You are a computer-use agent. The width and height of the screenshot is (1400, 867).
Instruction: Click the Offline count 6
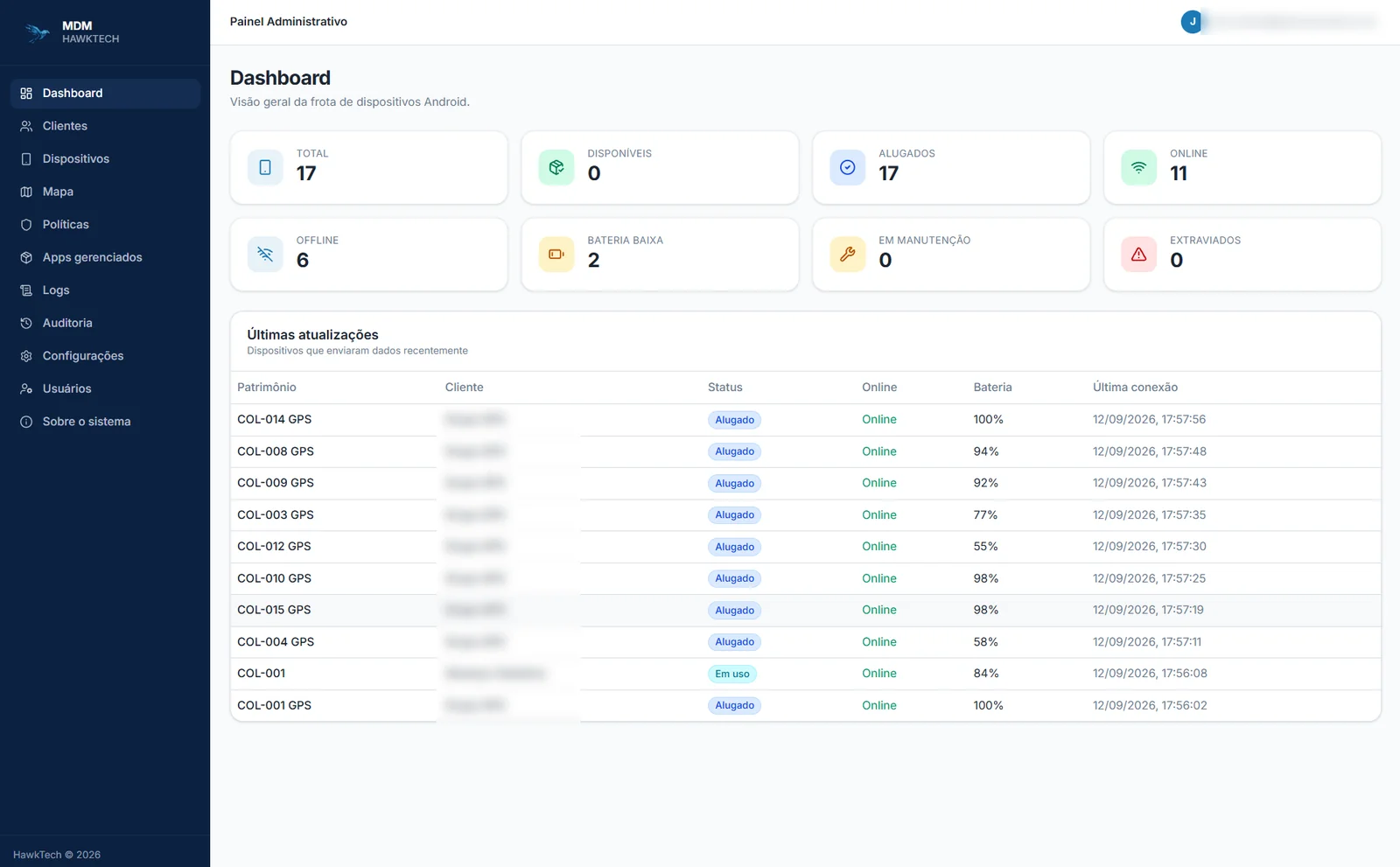(x=303, y=261)
